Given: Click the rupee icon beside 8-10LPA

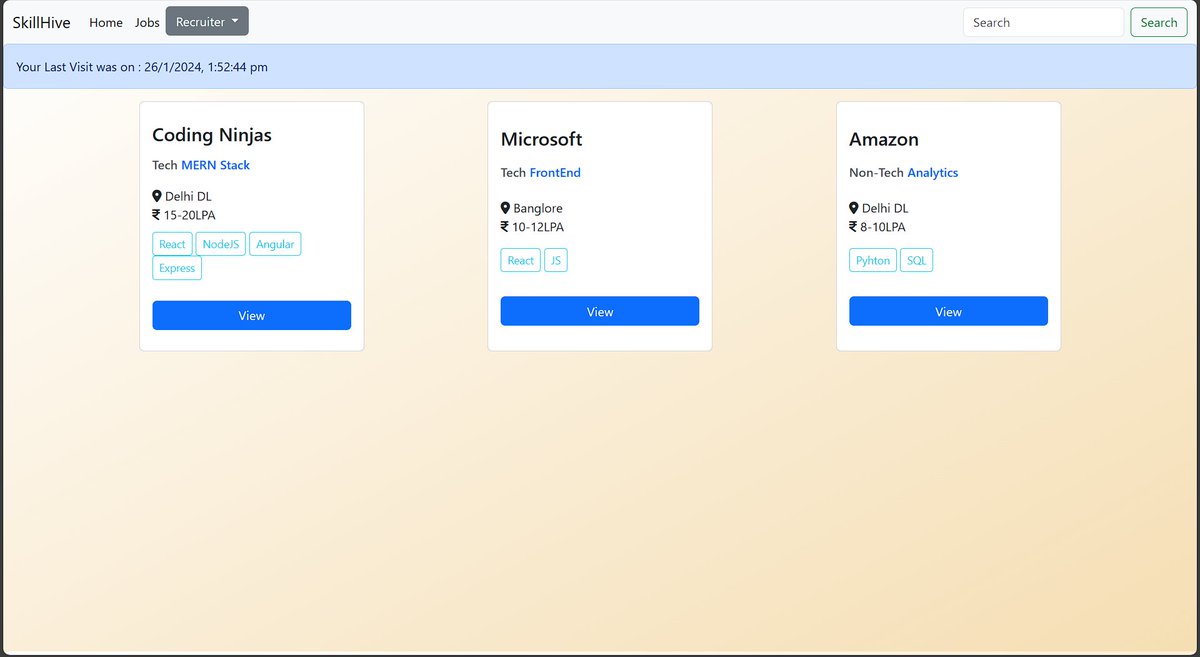Looking at the screenshot, I should tap(854, 226).
